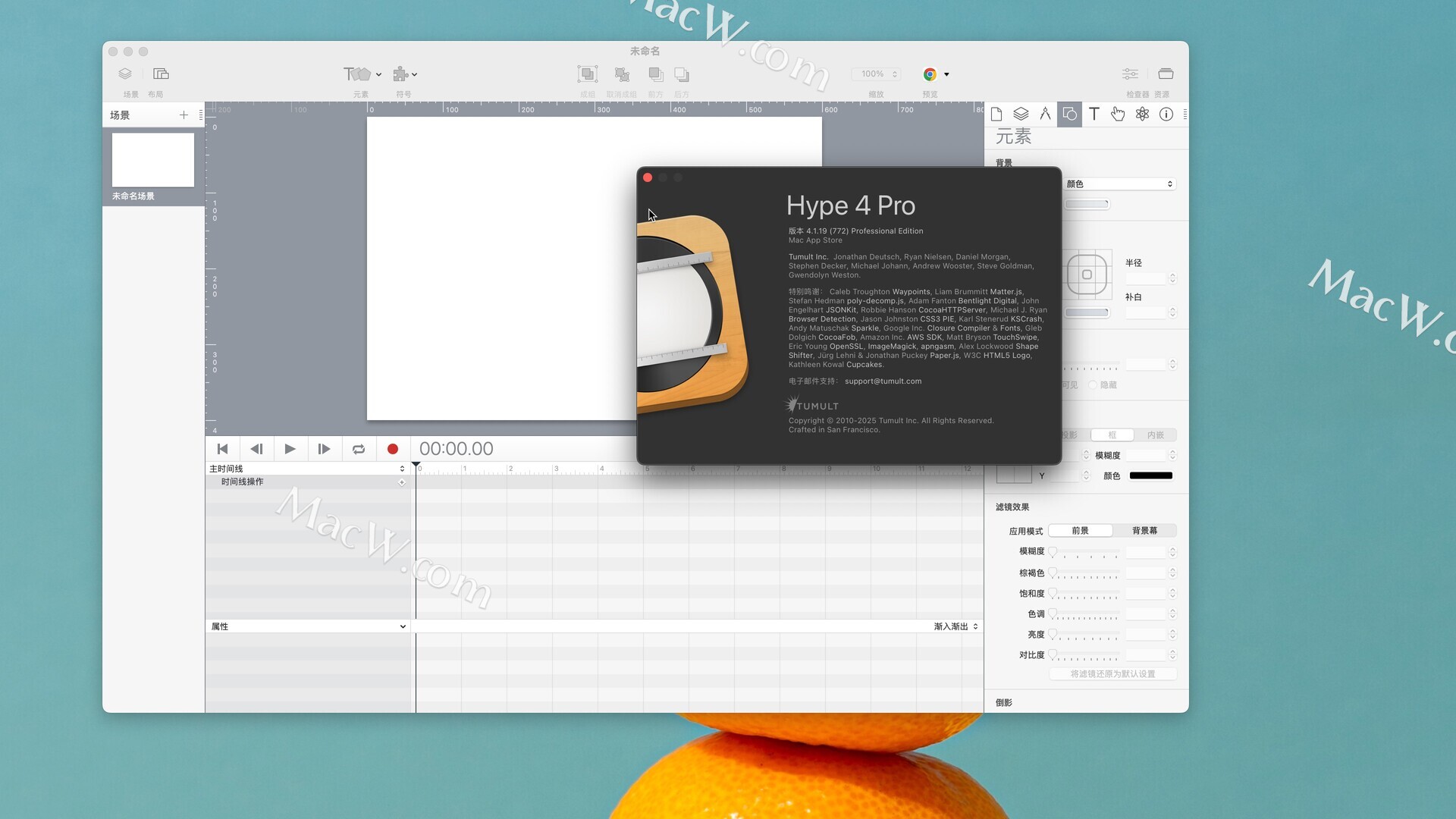Screen dimensions: 1456x819
Task: Click the 00:00.00 timecode display
Action: click(x=456, y=449)
